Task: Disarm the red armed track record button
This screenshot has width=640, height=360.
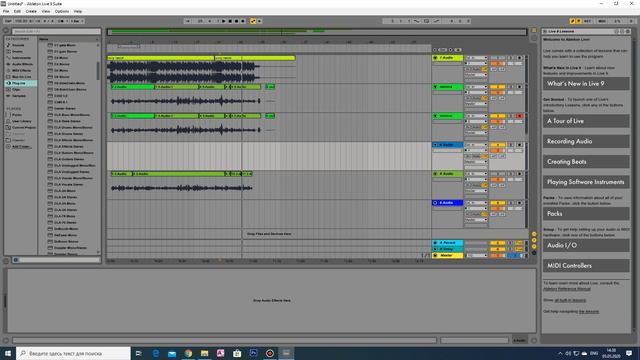Action: (x=520, y=116)
